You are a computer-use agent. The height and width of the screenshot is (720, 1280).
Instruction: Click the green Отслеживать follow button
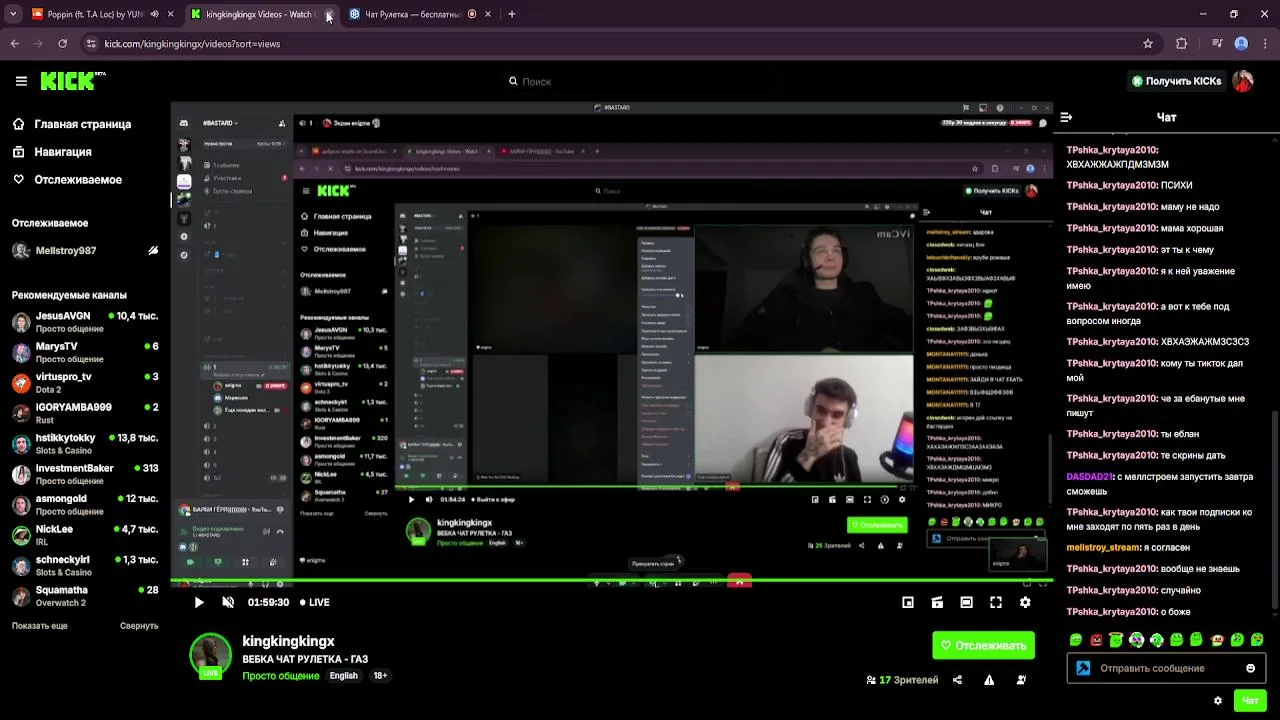(x=983, y=645)
